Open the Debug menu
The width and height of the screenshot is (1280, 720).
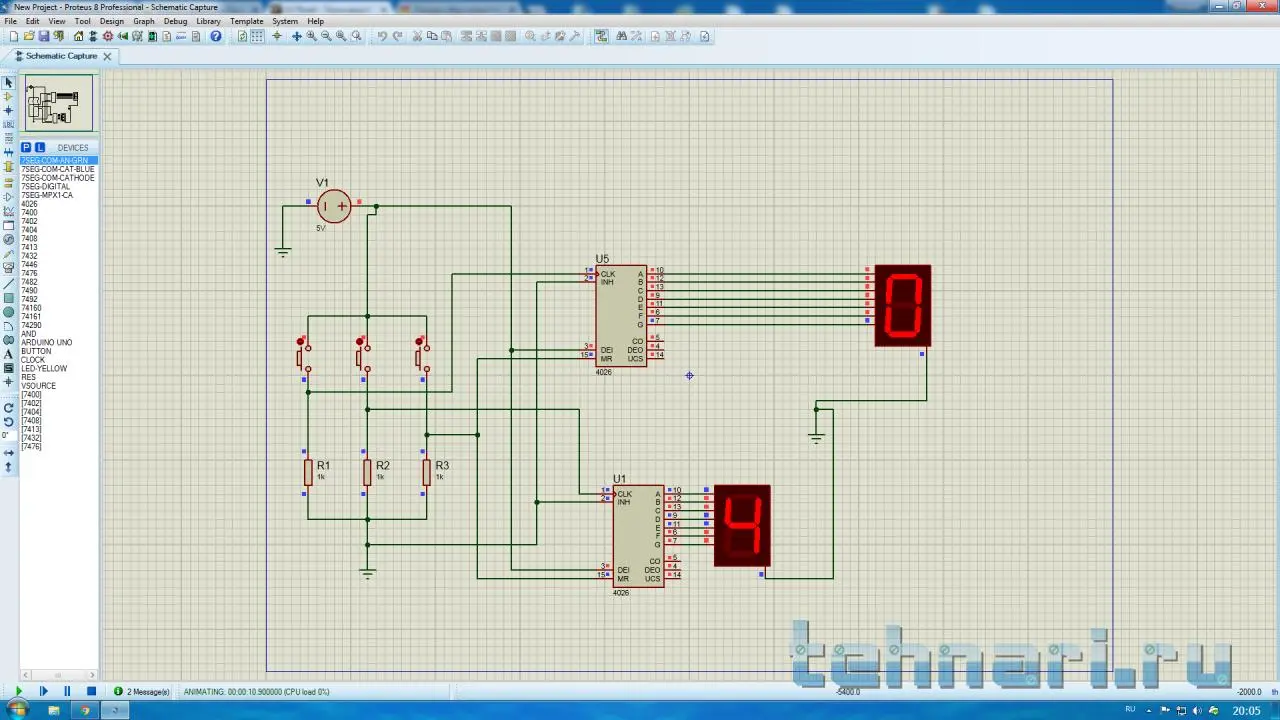point(175,21)
